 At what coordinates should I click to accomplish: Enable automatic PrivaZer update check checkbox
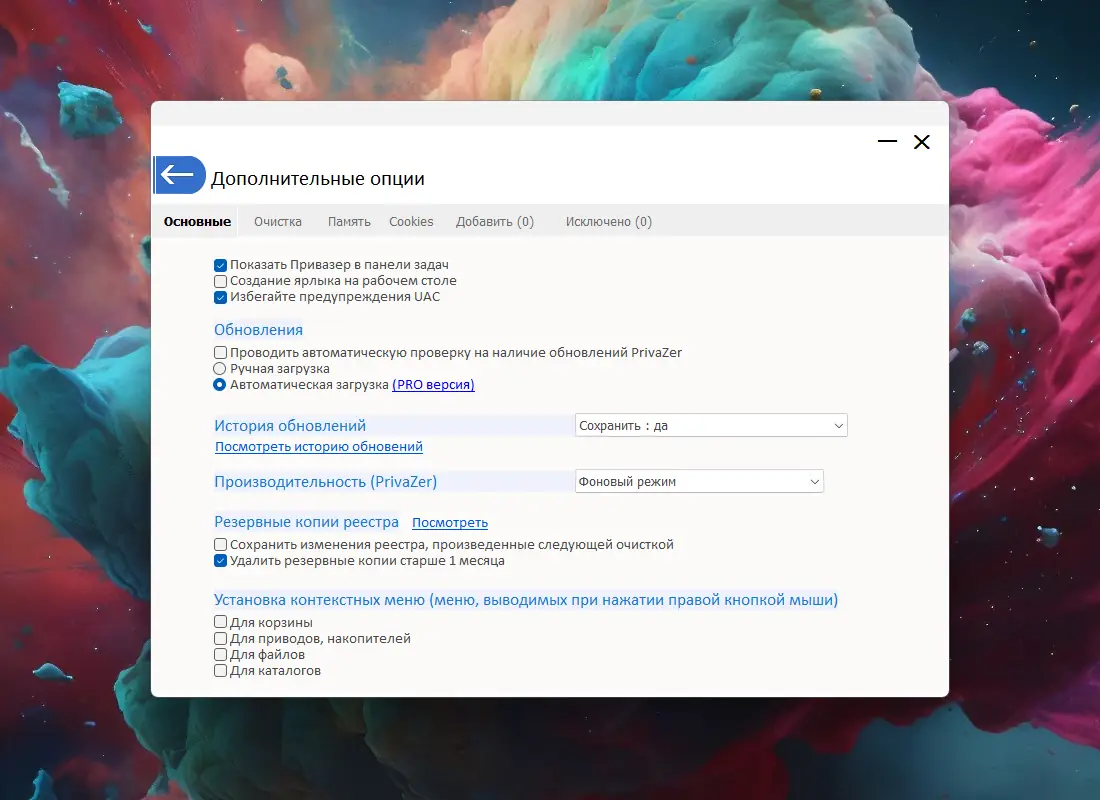(220, 353)
